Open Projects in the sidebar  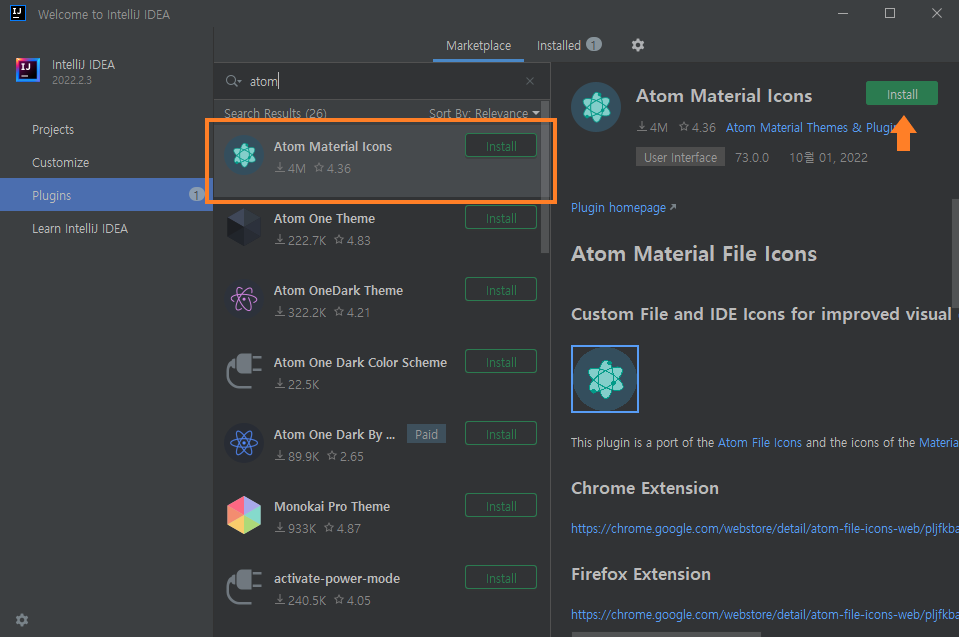click(x=53, y=130)
